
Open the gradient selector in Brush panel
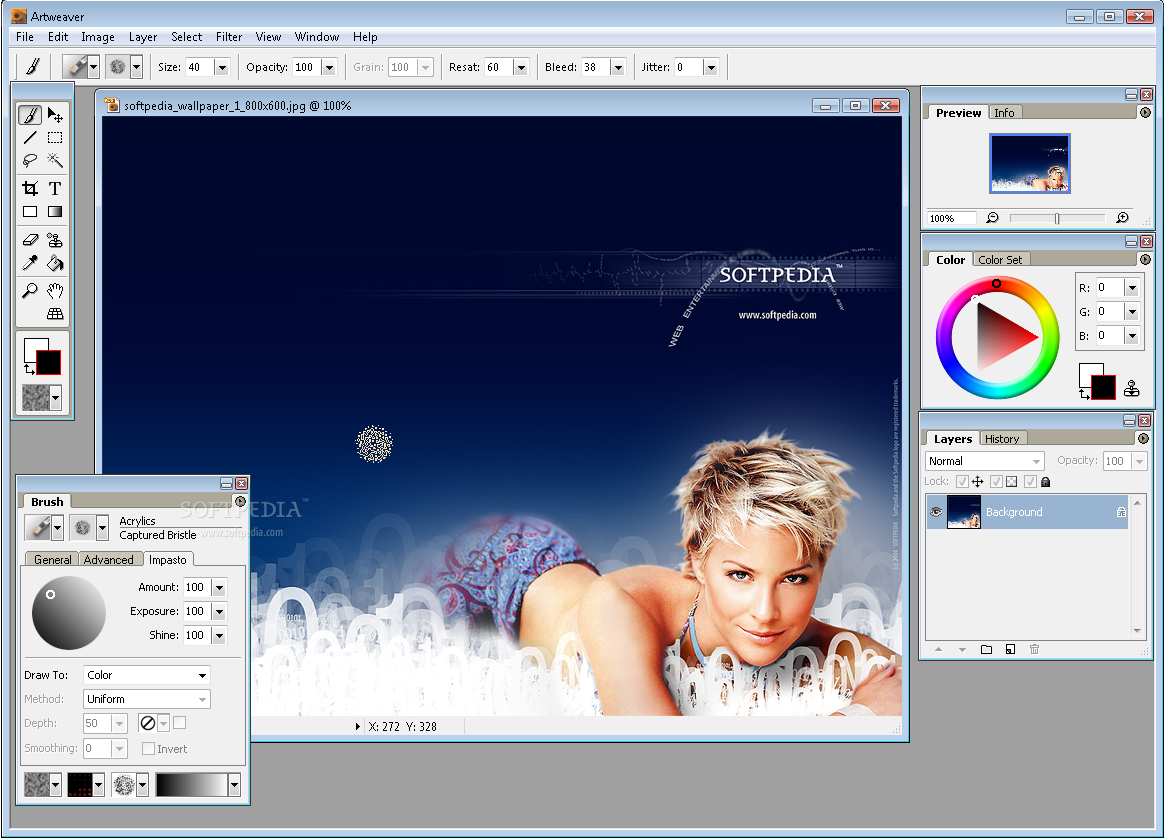198,785
